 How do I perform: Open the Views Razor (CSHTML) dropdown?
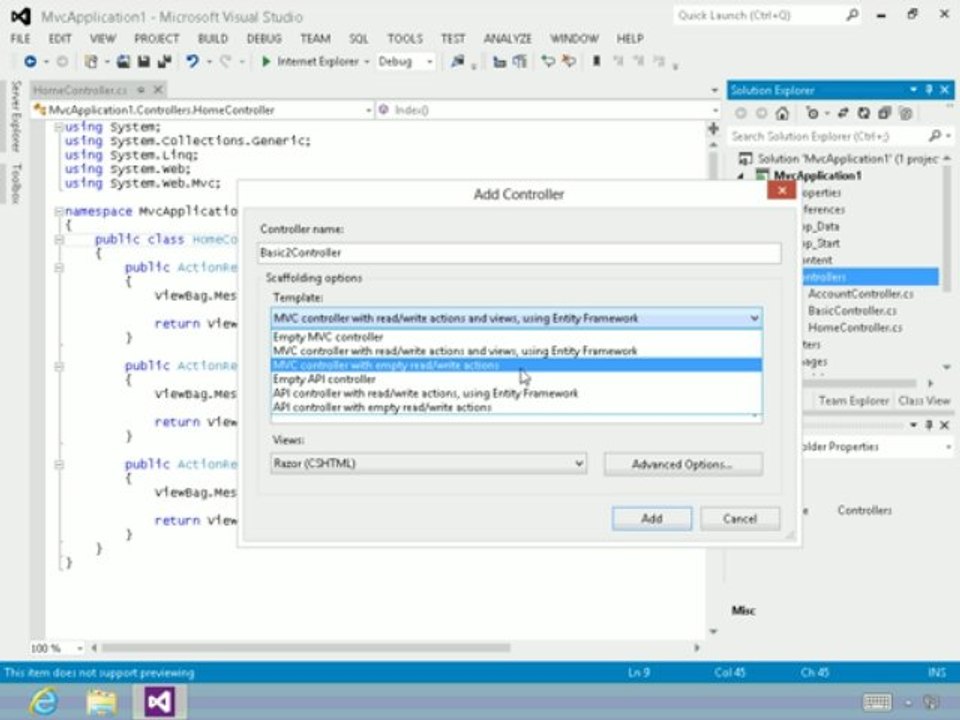pos(579,463)
